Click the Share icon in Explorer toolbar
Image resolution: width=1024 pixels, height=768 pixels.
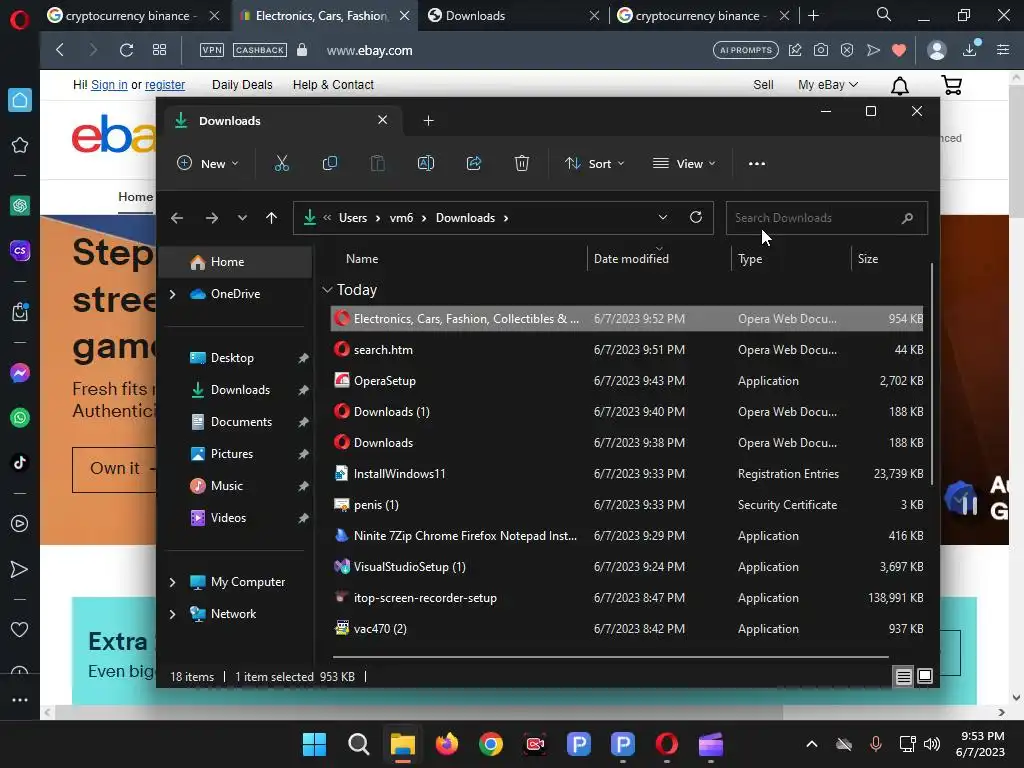(x=474, y=163)
